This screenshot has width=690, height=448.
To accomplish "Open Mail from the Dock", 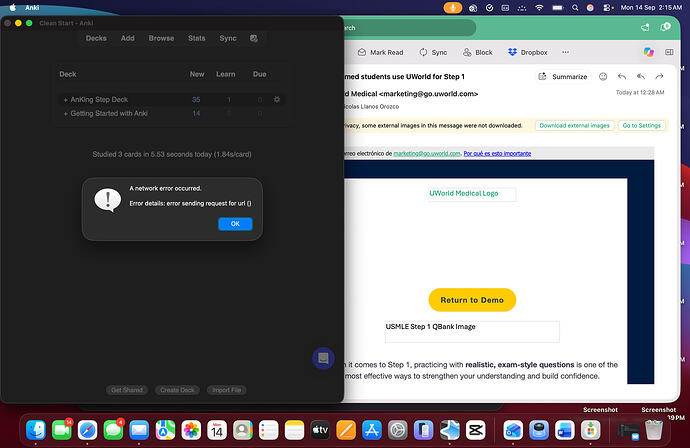I will (139, 430).
